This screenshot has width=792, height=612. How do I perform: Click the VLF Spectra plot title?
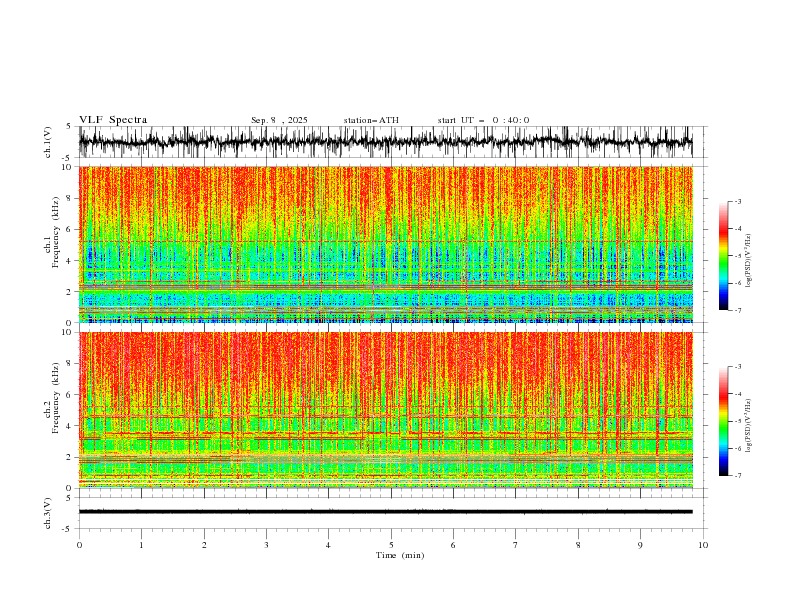(x=113, y=120)
